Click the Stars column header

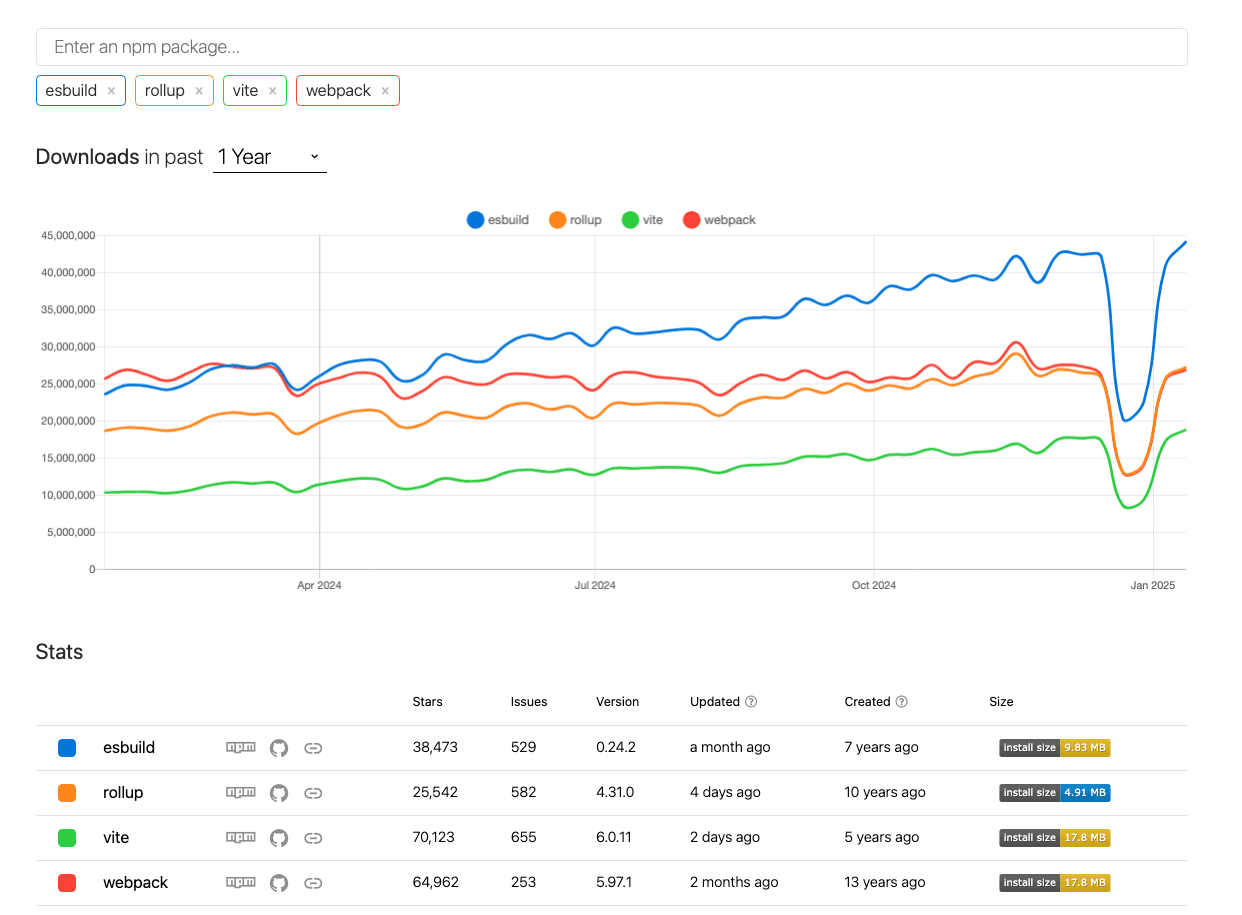pos(427,702)
